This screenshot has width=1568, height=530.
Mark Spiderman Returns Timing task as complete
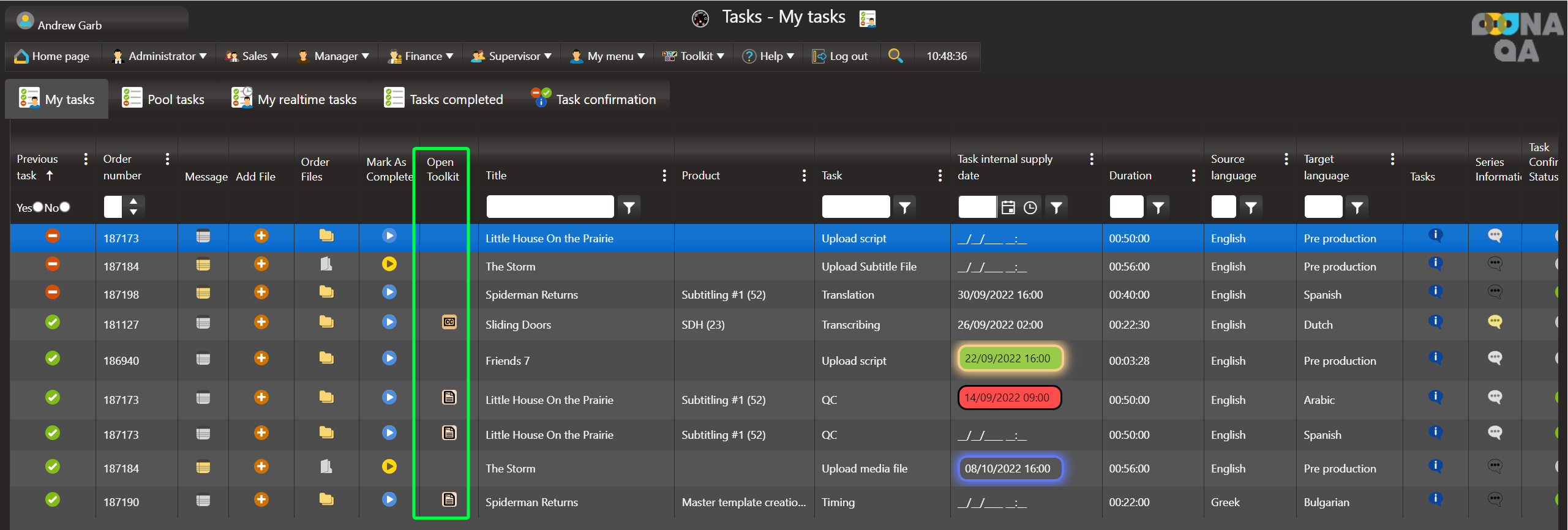click(389, 499)
